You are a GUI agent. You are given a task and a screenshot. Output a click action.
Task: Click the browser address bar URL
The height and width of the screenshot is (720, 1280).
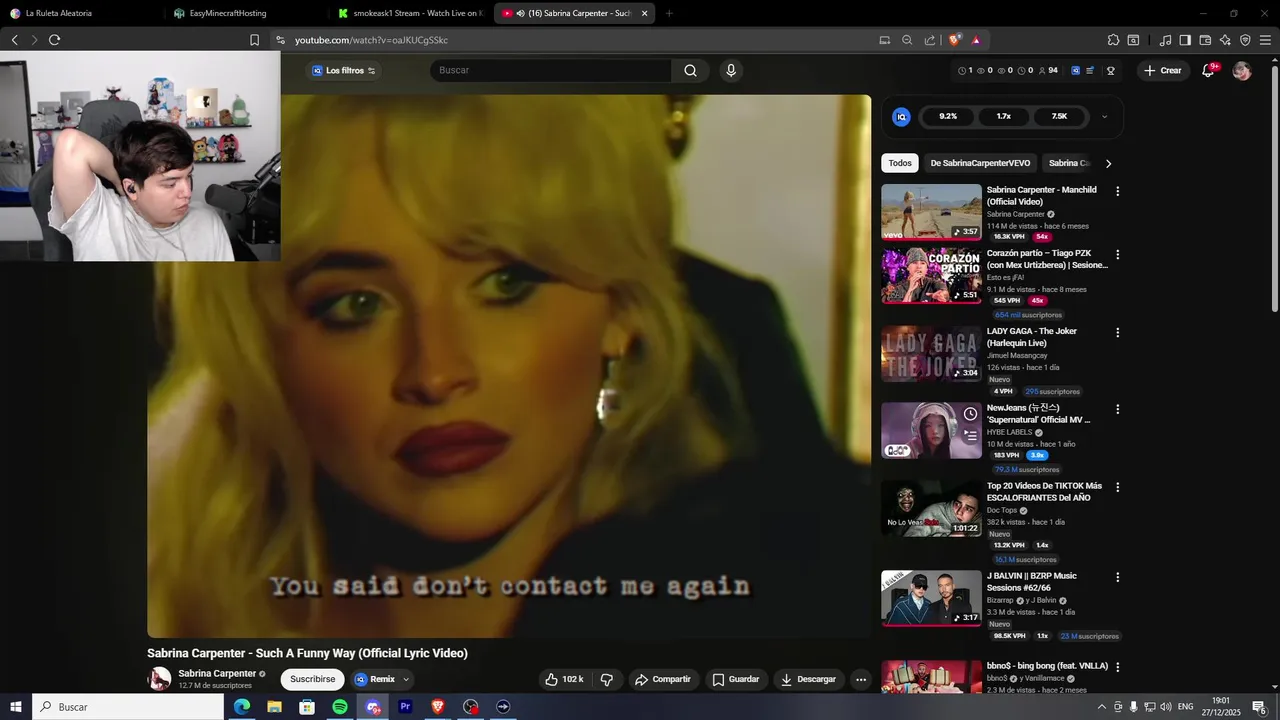(x=371, y=40)
